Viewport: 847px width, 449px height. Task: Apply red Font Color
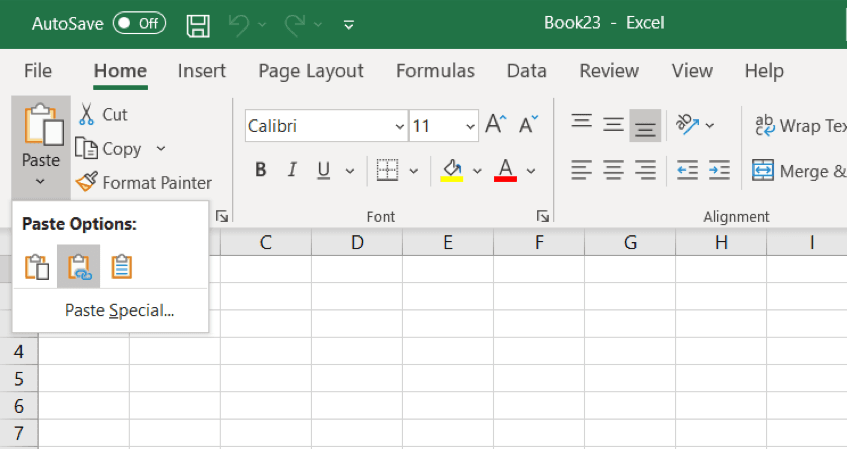pyautogui.click(x=506, y=170)
